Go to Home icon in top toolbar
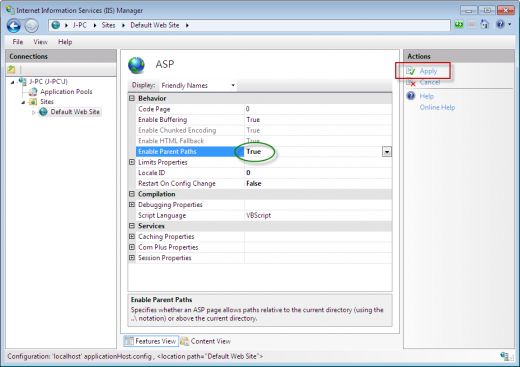Image resolution: width=520 pixels, height=367 pixels. tap(484, 24)
